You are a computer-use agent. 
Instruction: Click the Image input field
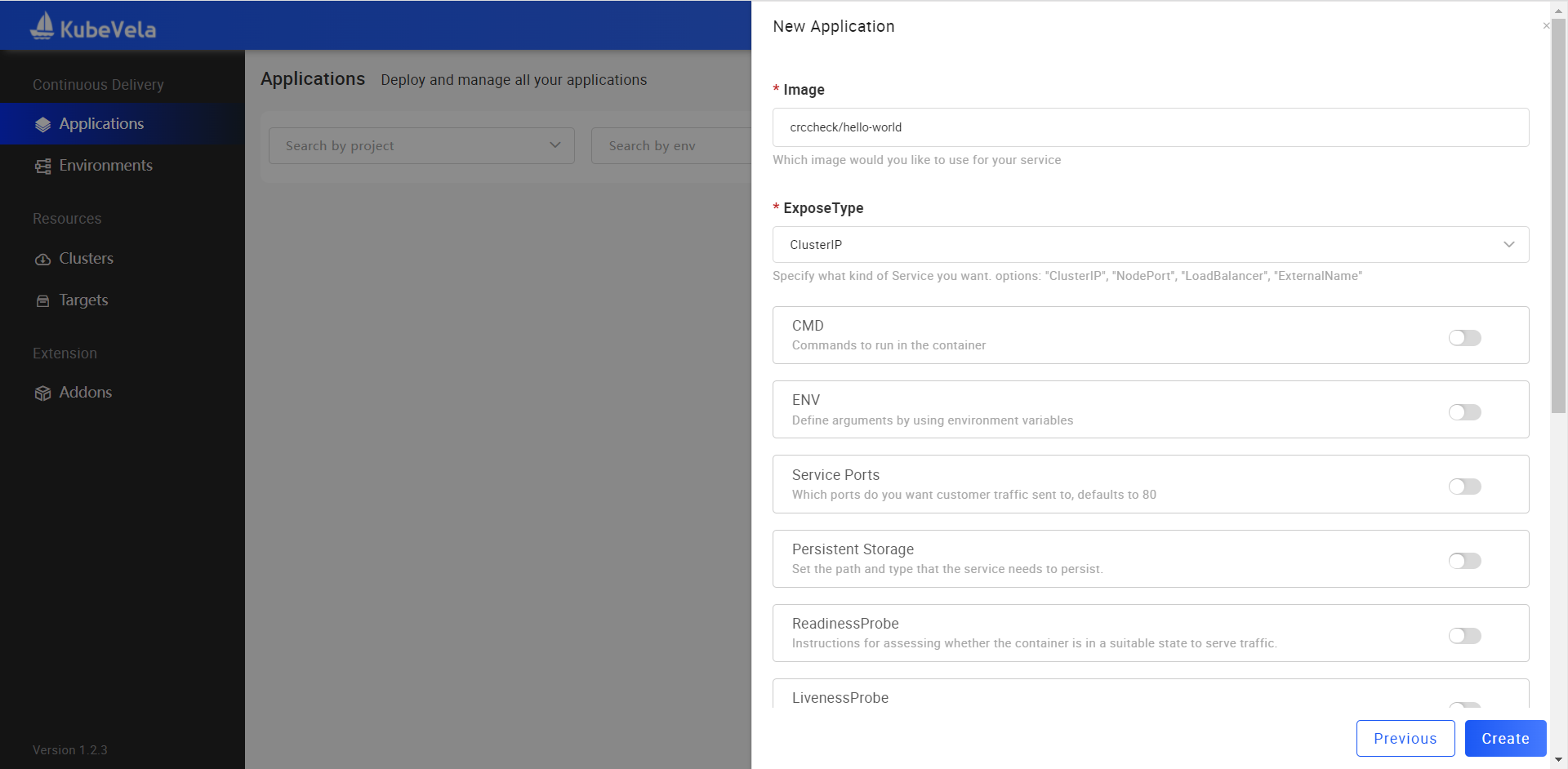tap(1151, 127)
